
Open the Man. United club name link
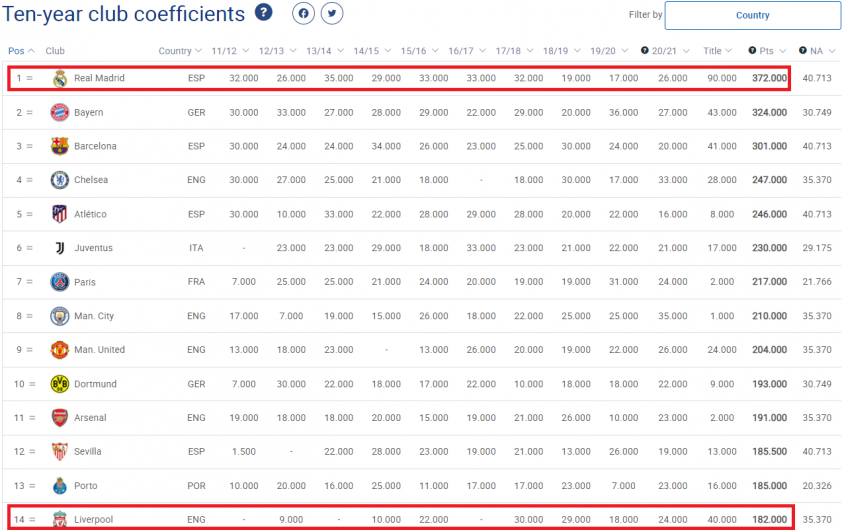point(99,350)
